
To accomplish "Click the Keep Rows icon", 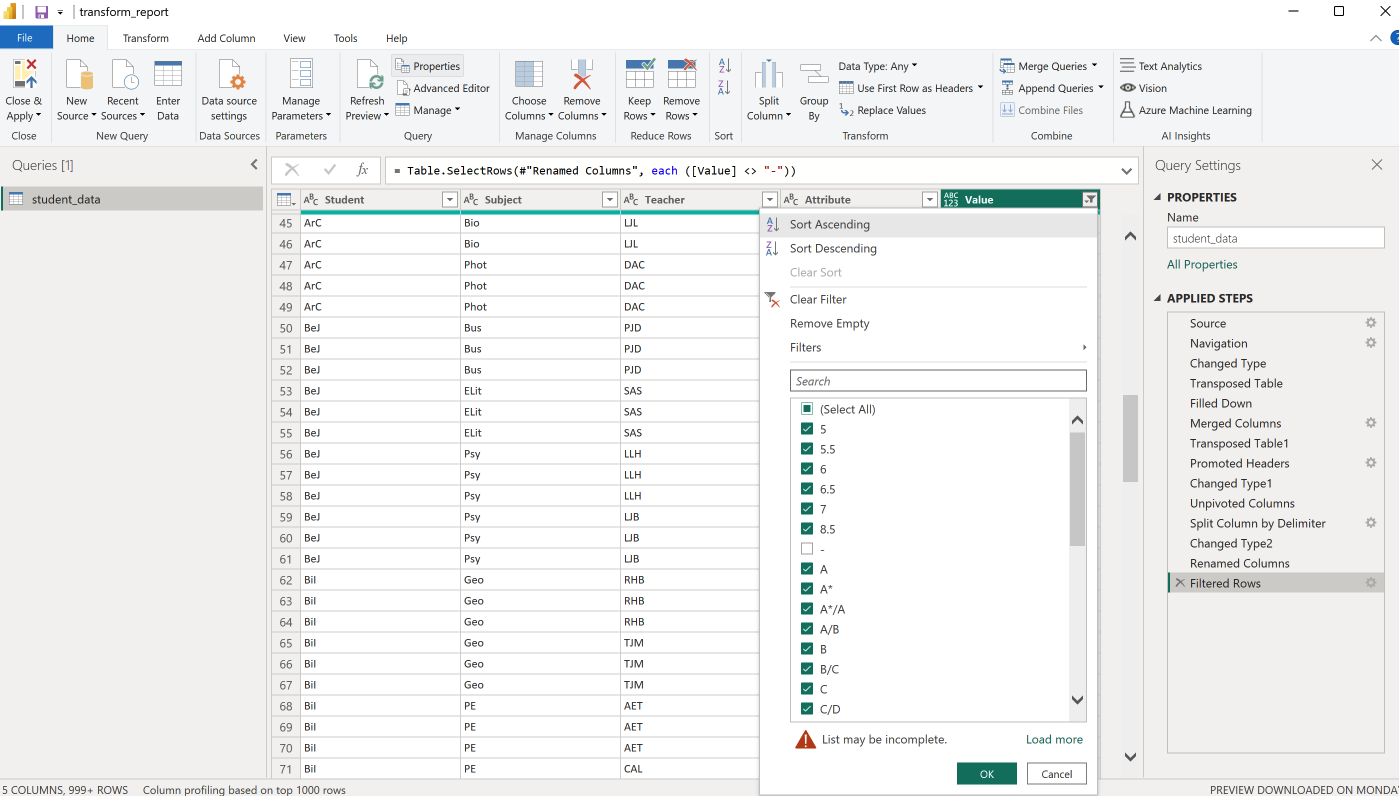I will pos(640,75).
